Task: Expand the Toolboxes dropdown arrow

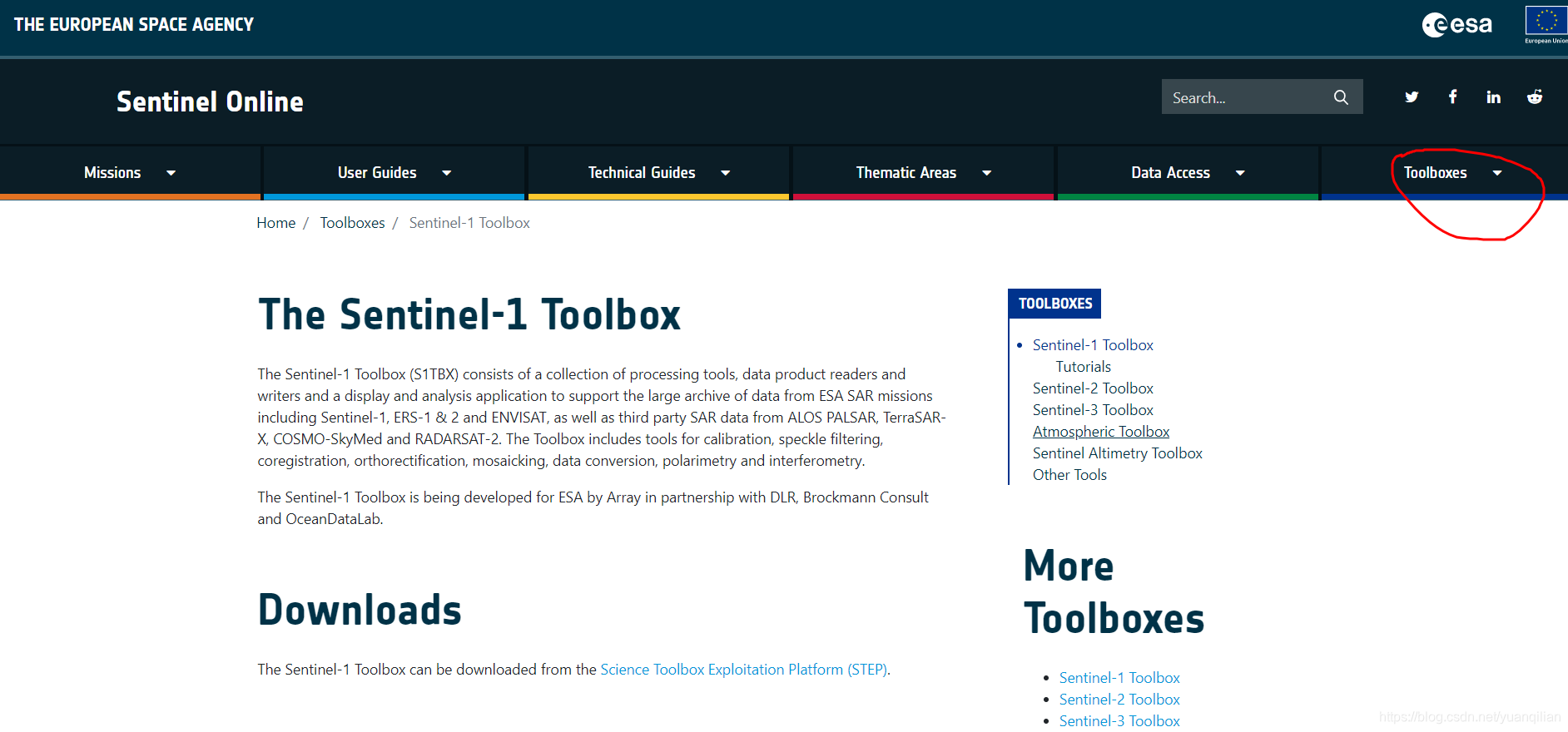Action: point(1497,173)
